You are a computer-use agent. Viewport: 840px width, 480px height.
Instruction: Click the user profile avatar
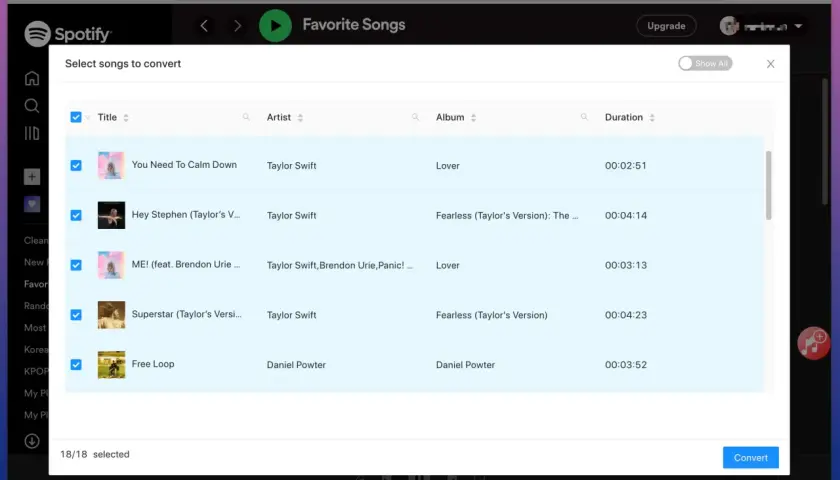coord(729,26)
